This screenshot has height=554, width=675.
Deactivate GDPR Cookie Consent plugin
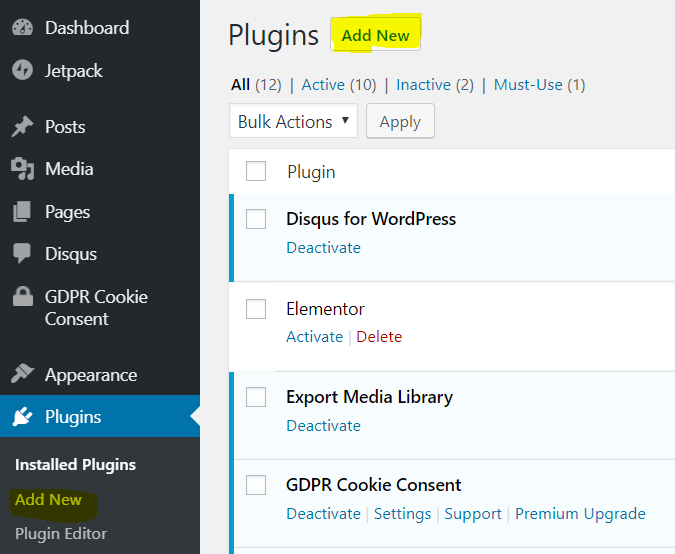pyautogui.click(x=323, y=514)
